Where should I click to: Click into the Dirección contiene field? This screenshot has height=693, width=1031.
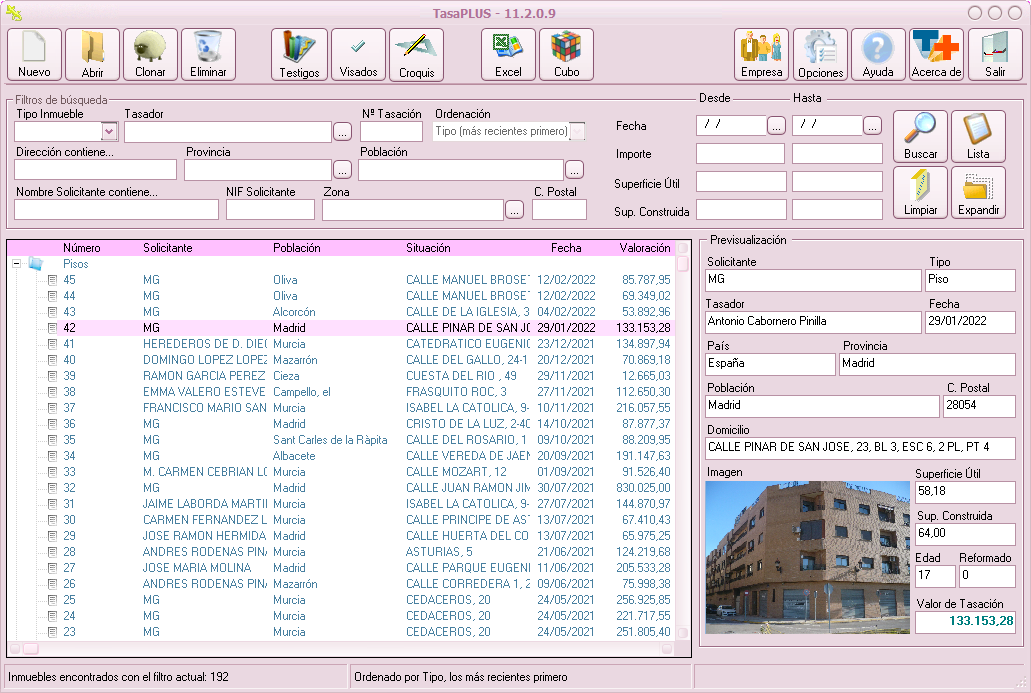click(95, 170)
